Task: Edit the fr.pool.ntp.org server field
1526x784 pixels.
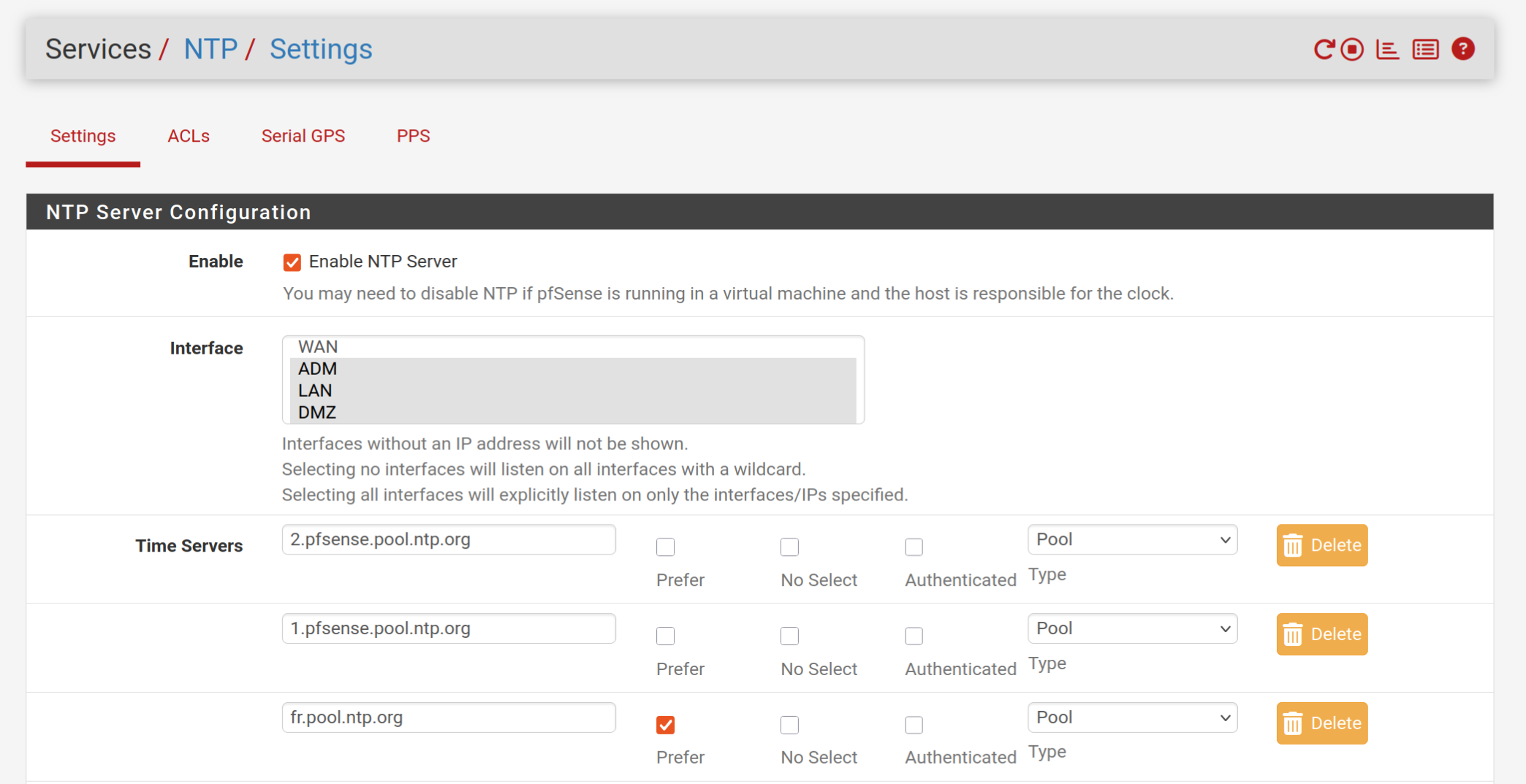Action: [x=449, y=718]
